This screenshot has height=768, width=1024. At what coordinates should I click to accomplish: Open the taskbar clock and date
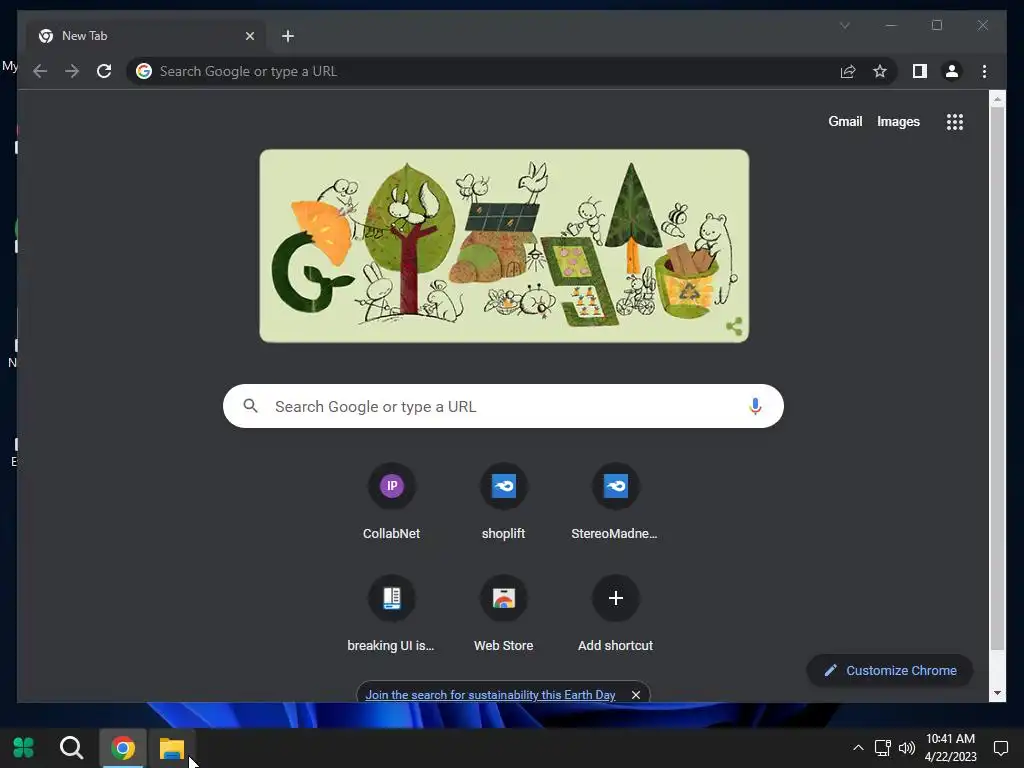point(950,748)
